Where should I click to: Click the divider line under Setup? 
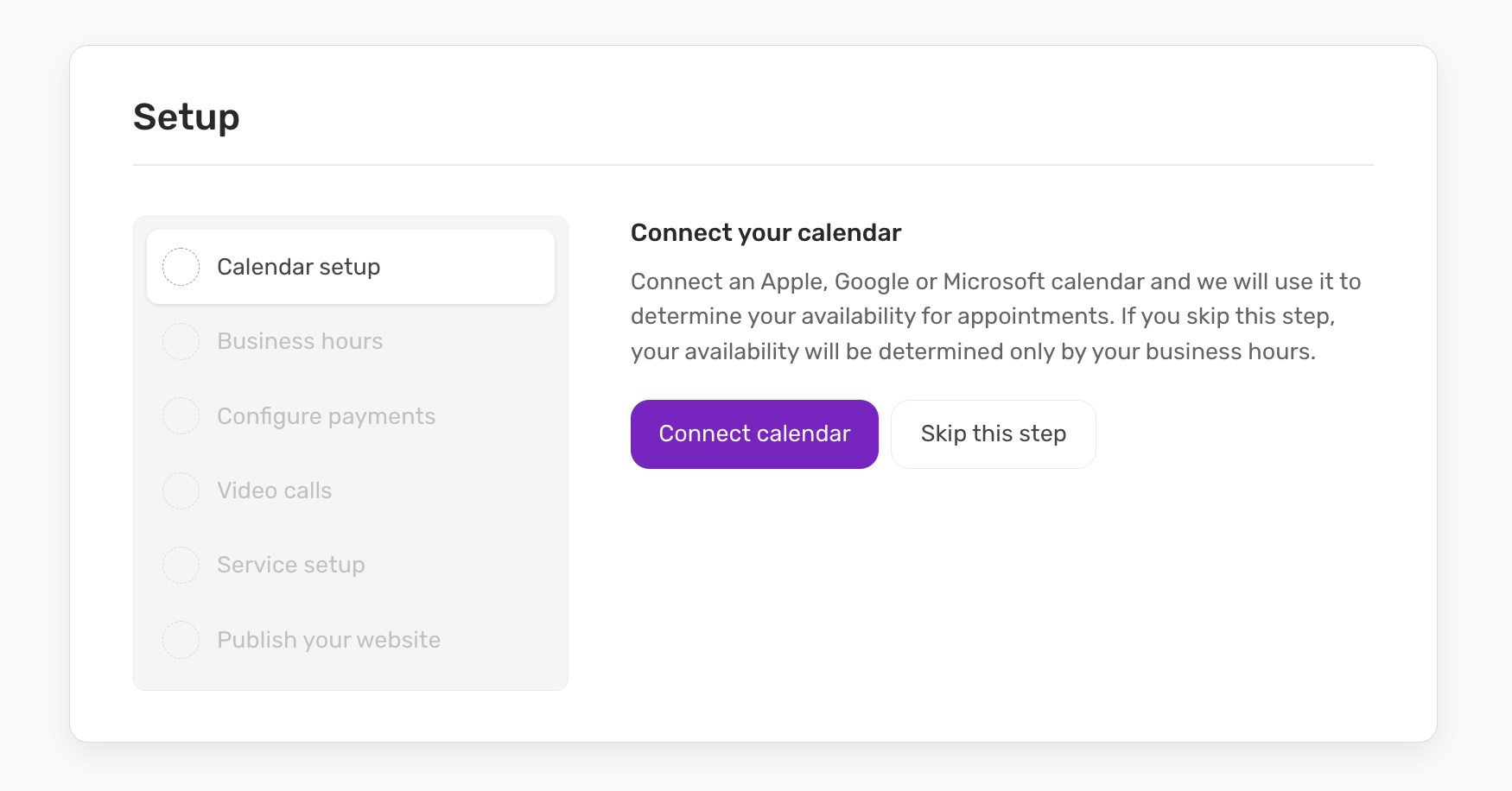click(x=753, y=165)
